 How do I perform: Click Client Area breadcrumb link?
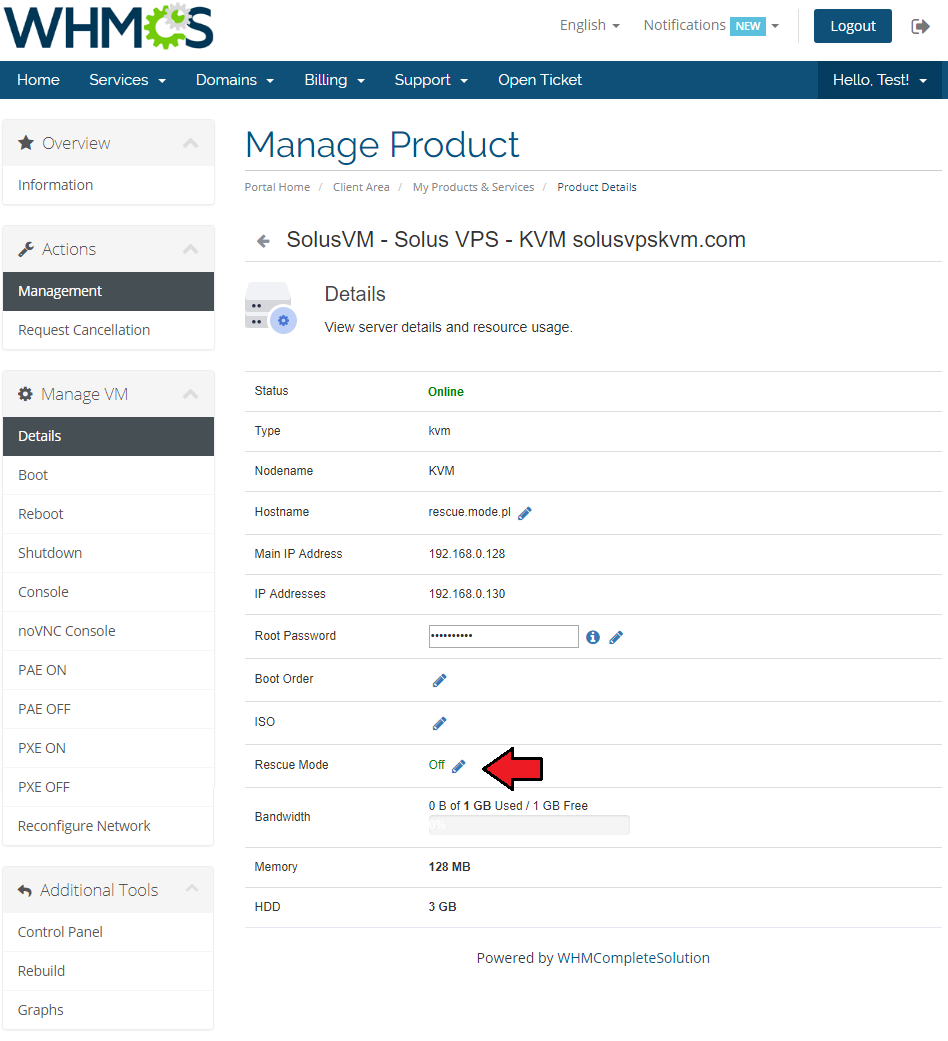(x=361, y=187)
